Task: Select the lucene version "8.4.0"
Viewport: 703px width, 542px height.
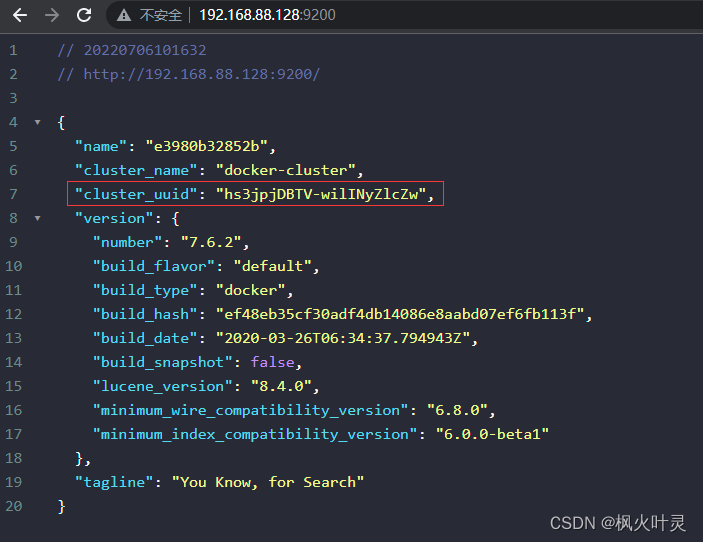Action: pyautogui.click(x=281, y=386)
